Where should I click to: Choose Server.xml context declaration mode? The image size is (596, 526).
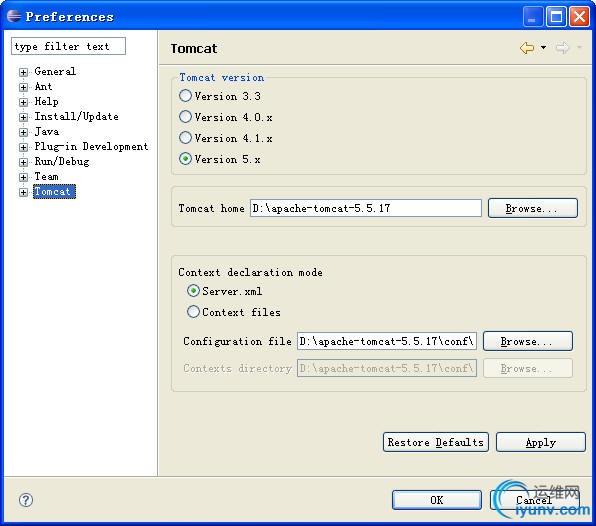pos(193,291)
